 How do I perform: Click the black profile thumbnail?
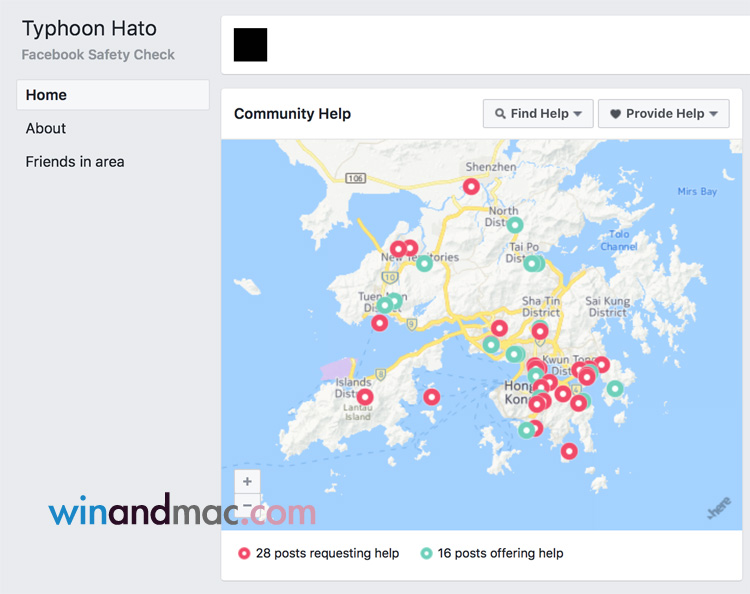(250, 45)
